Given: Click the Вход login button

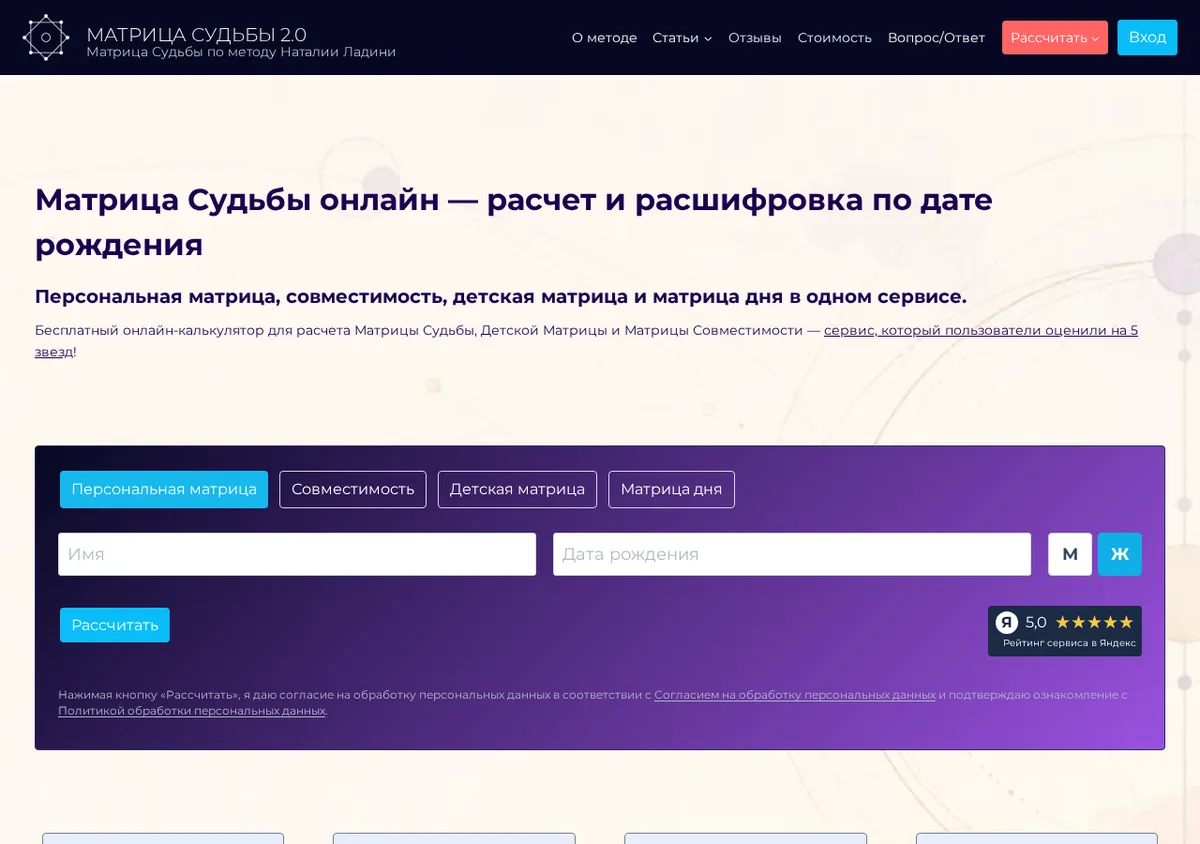Looking at the screenshot, I should click(x=1147, y=37).
